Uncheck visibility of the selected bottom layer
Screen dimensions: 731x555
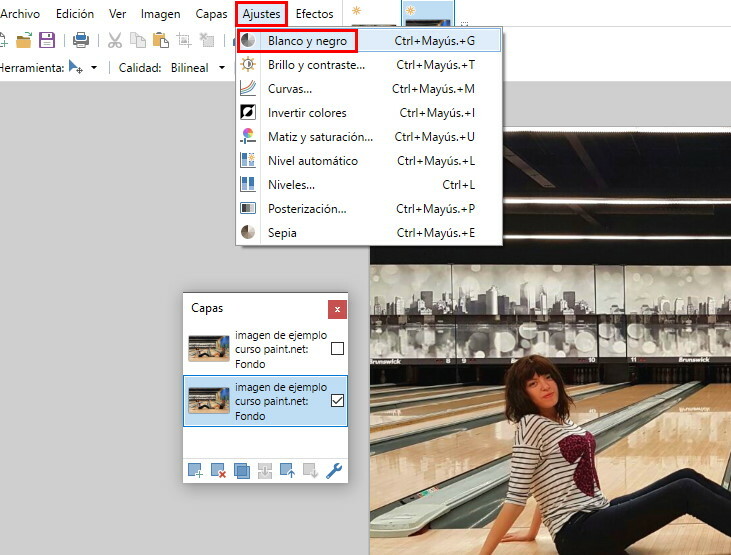point(337,401)
